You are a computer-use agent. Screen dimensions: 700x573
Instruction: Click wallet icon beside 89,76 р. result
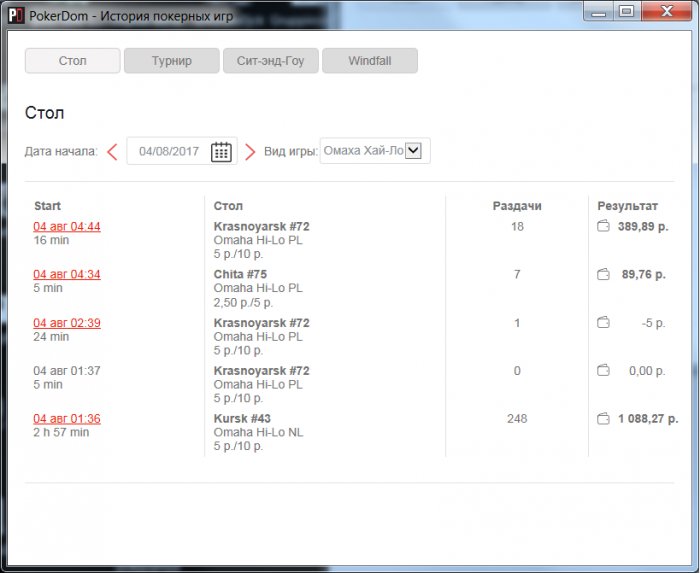603,274
